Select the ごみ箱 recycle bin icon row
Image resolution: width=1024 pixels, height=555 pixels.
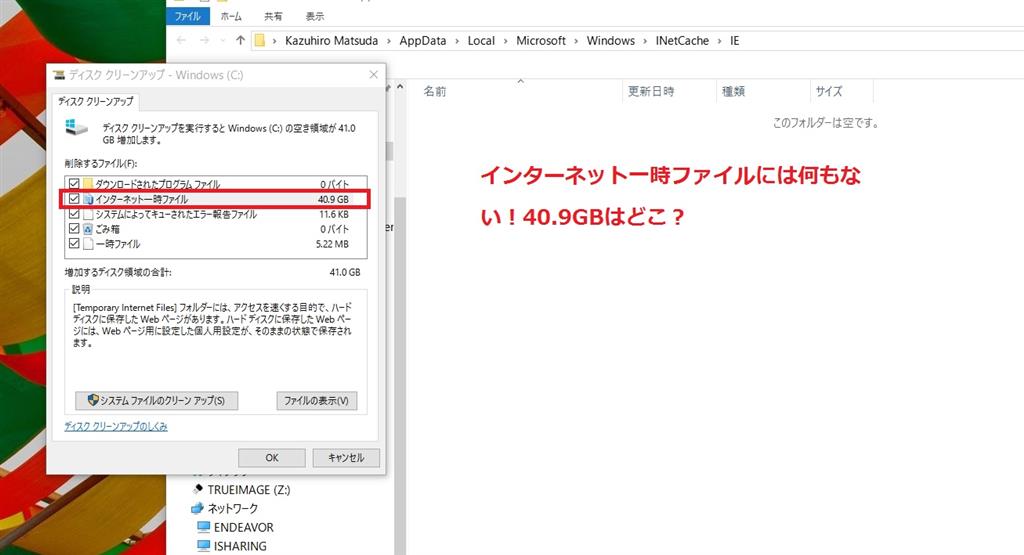[x=88, y=229]
